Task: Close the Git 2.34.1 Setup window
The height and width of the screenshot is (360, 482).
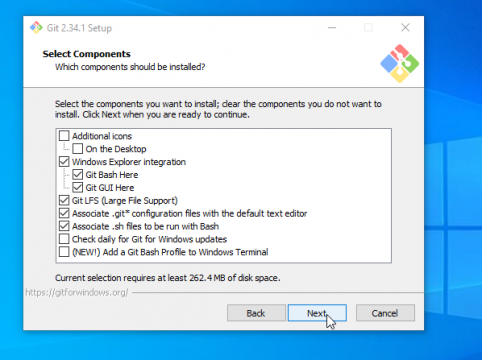Action: tap(405, 28)
